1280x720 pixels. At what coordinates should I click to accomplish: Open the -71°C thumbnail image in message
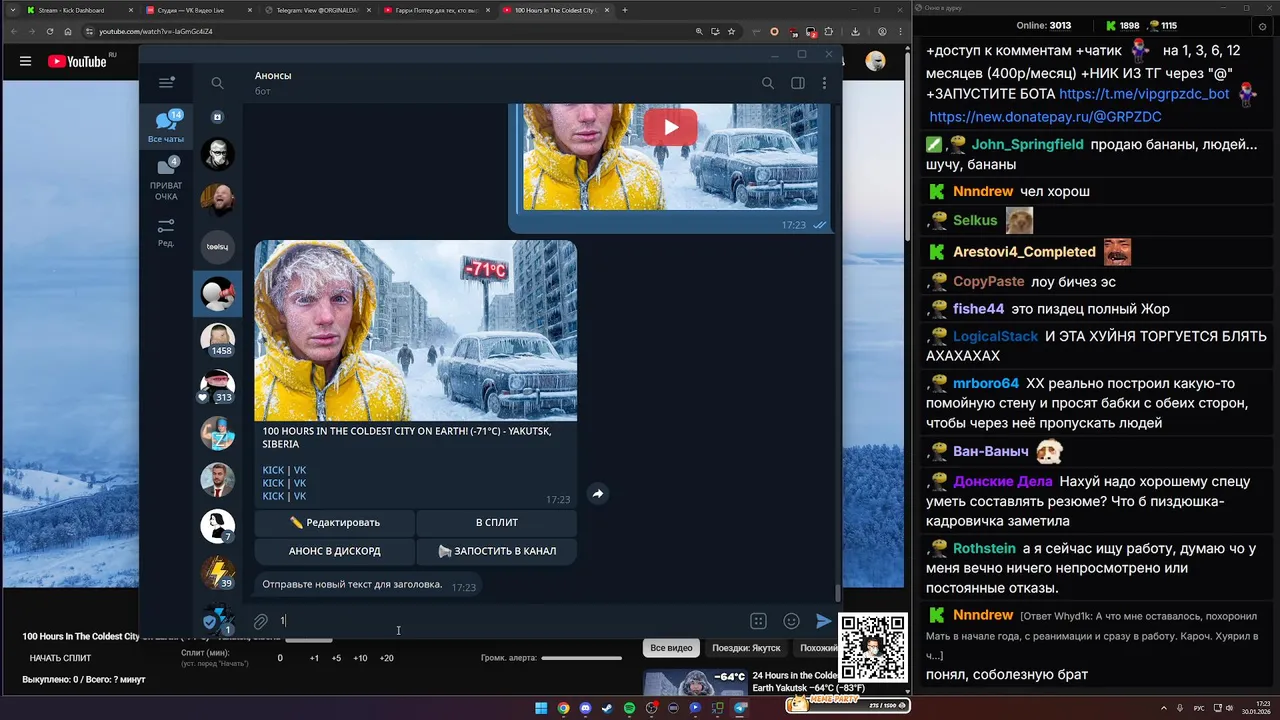[x=415, y=330]
